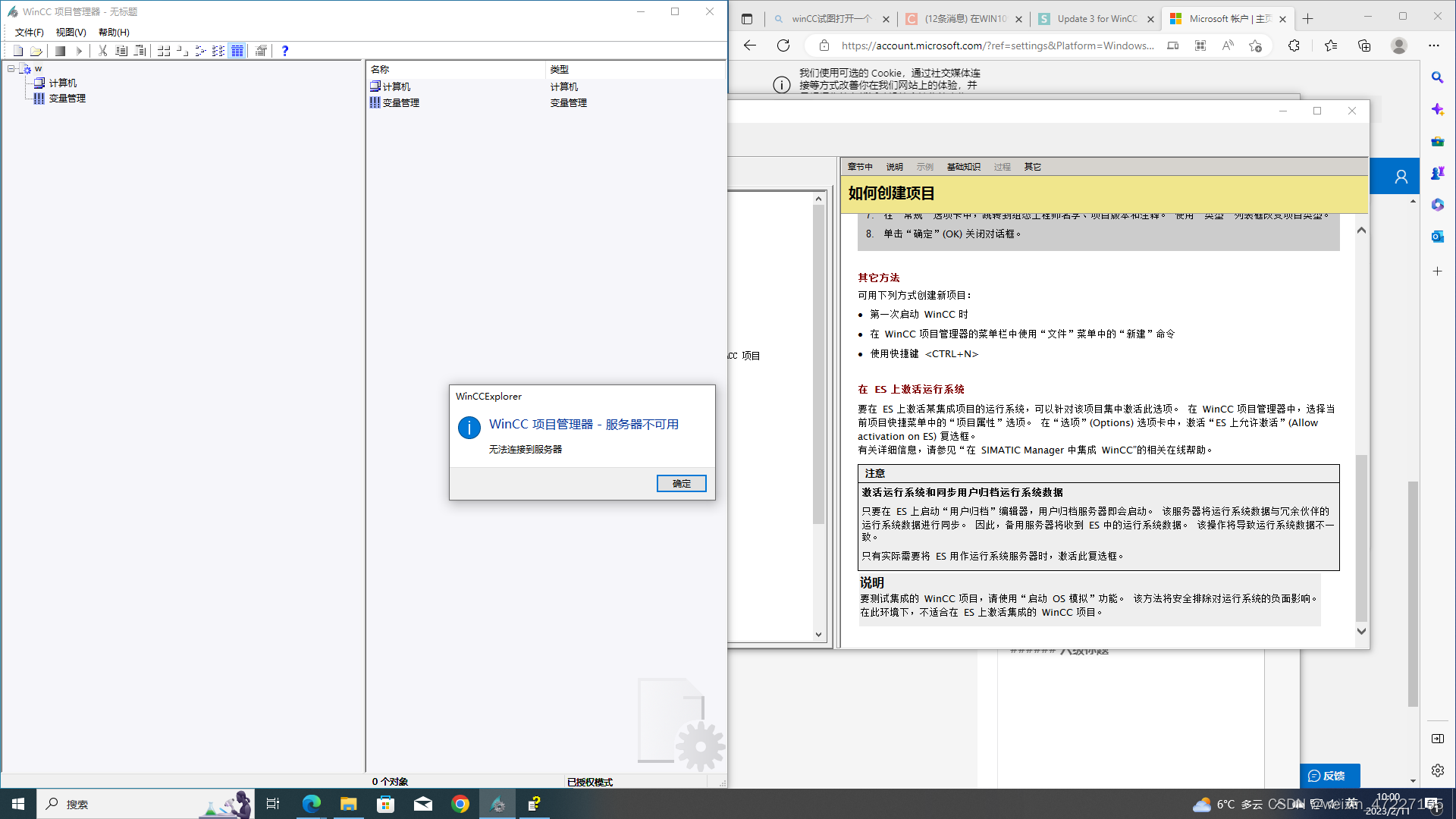The image size is (1456, 819).
Task: Open 文件(F) menu in WinCC Manager
Action: click(x=28, y=32)
